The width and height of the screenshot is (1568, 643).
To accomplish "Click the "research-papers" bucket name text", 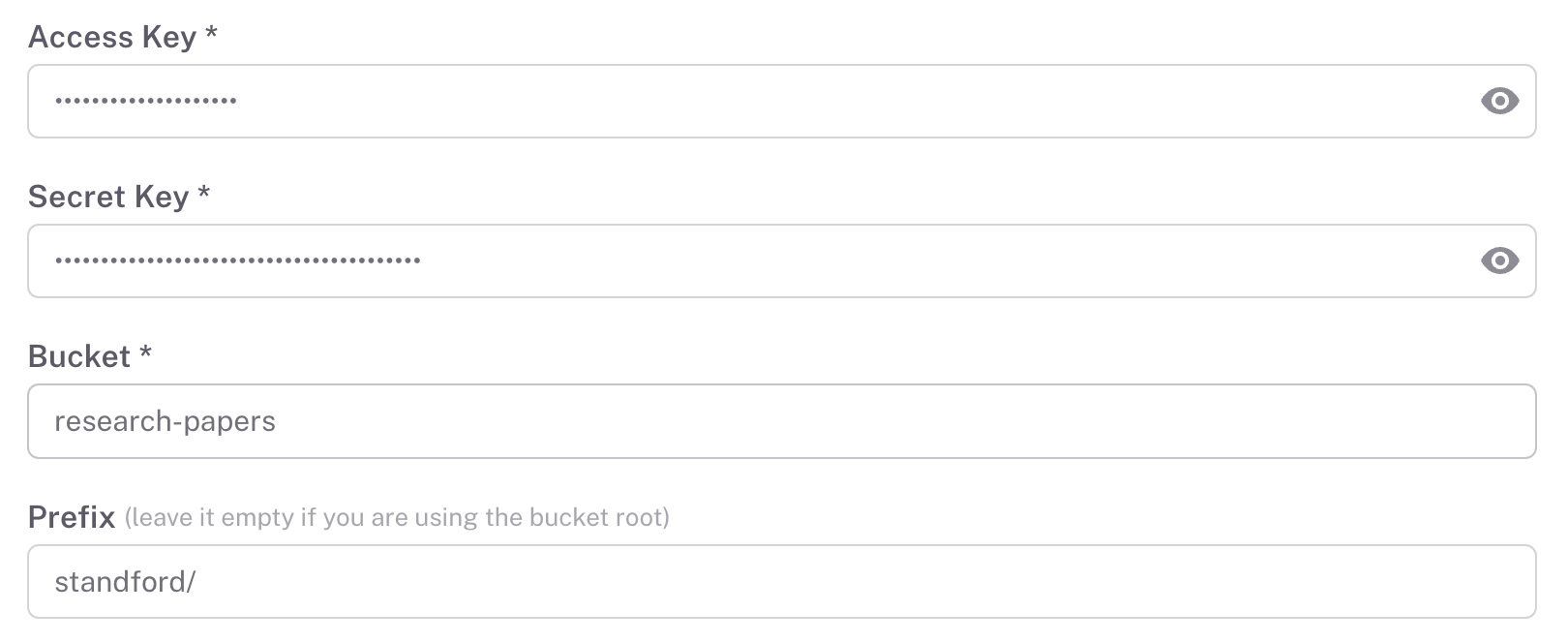I will click(165, 421).
